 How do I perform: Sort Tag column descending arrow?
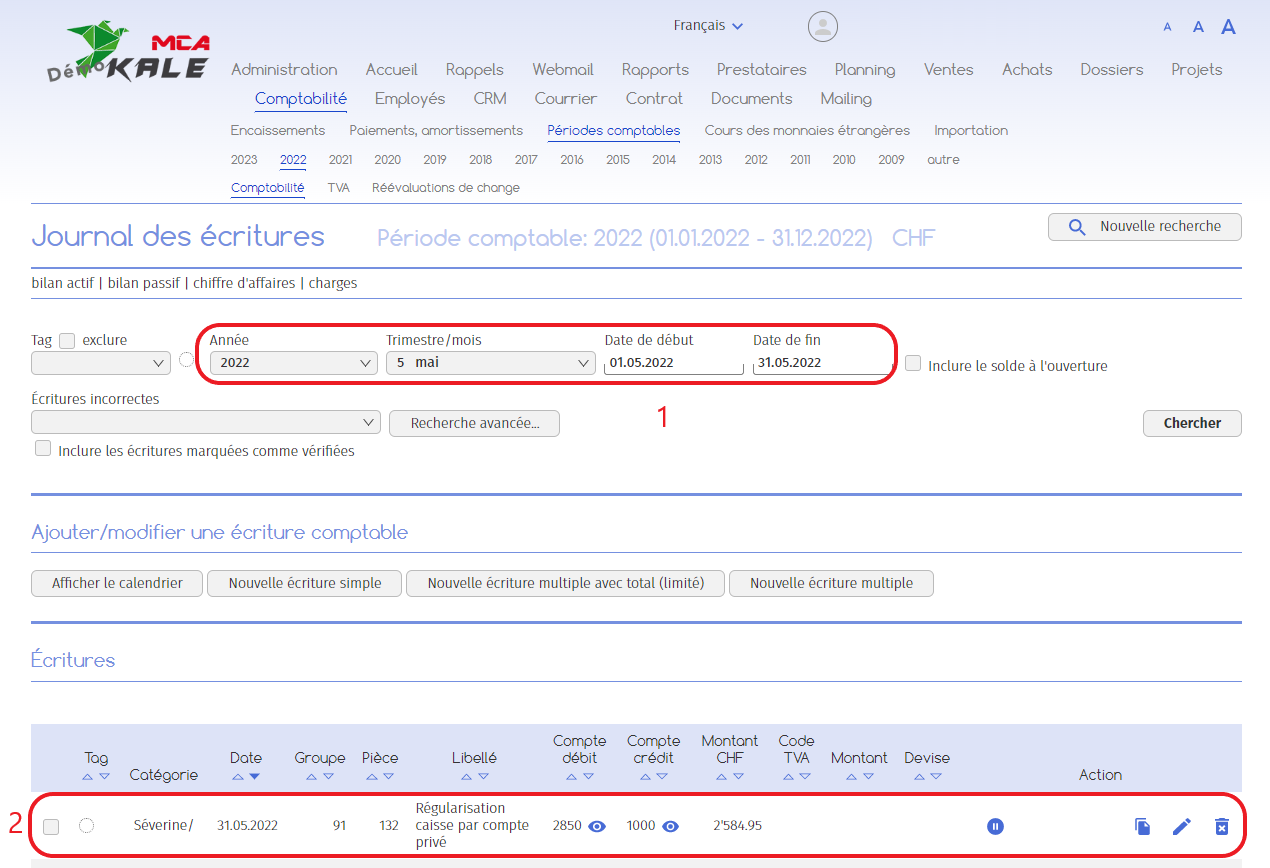tap(105, 776)
